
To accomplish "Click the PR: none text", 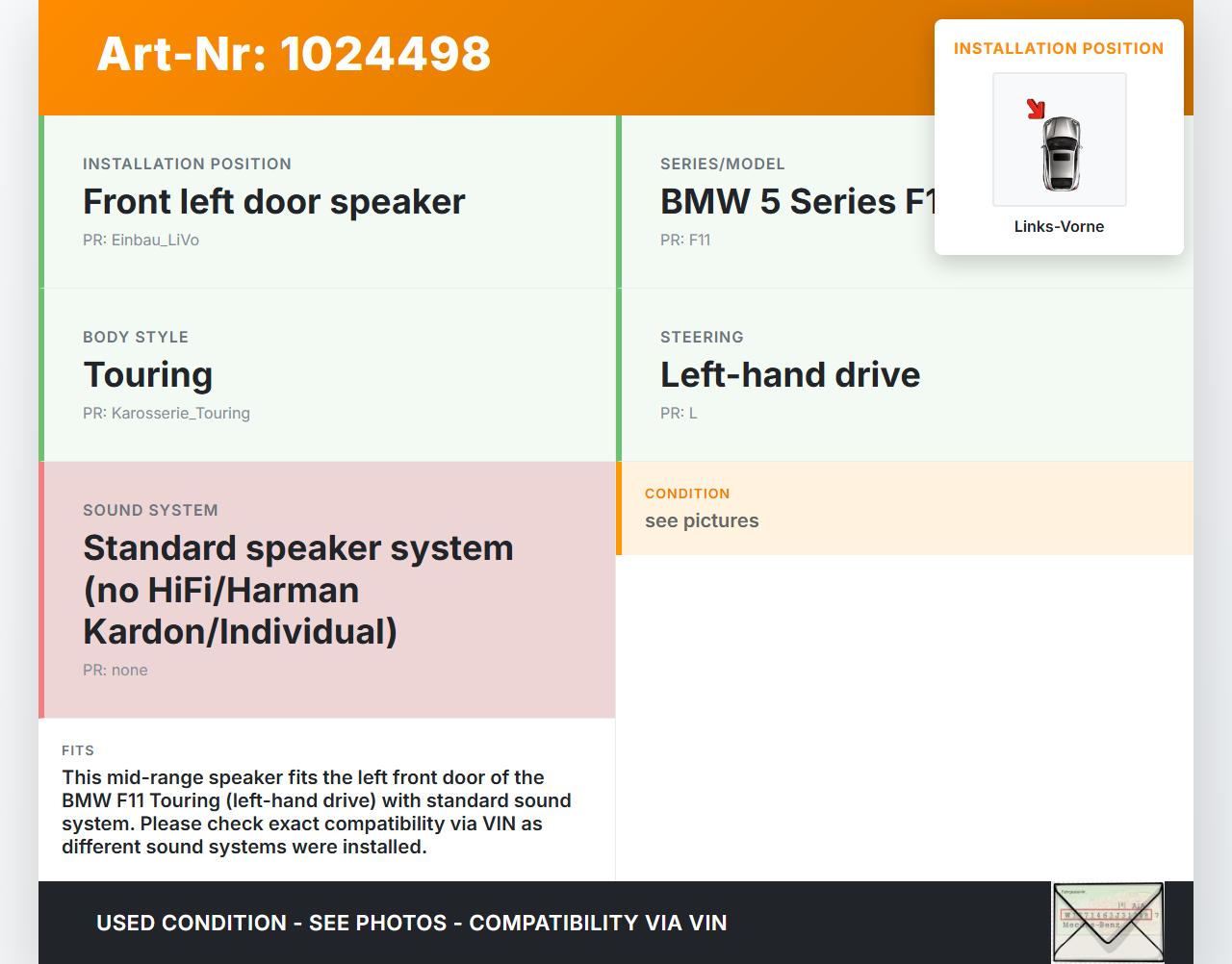I will click(x=115, y=670).
